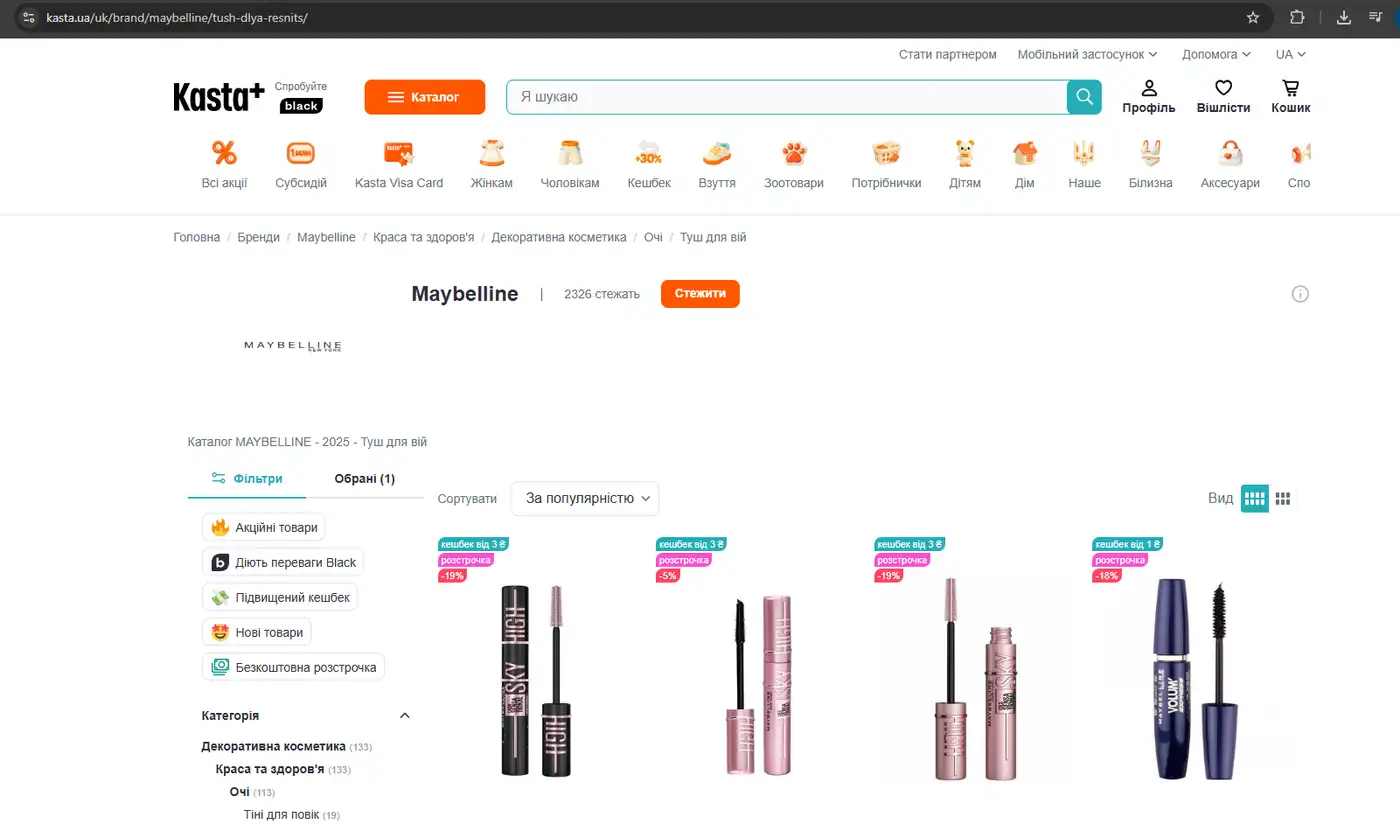Click the search magnifier button

pos(1084,97)
